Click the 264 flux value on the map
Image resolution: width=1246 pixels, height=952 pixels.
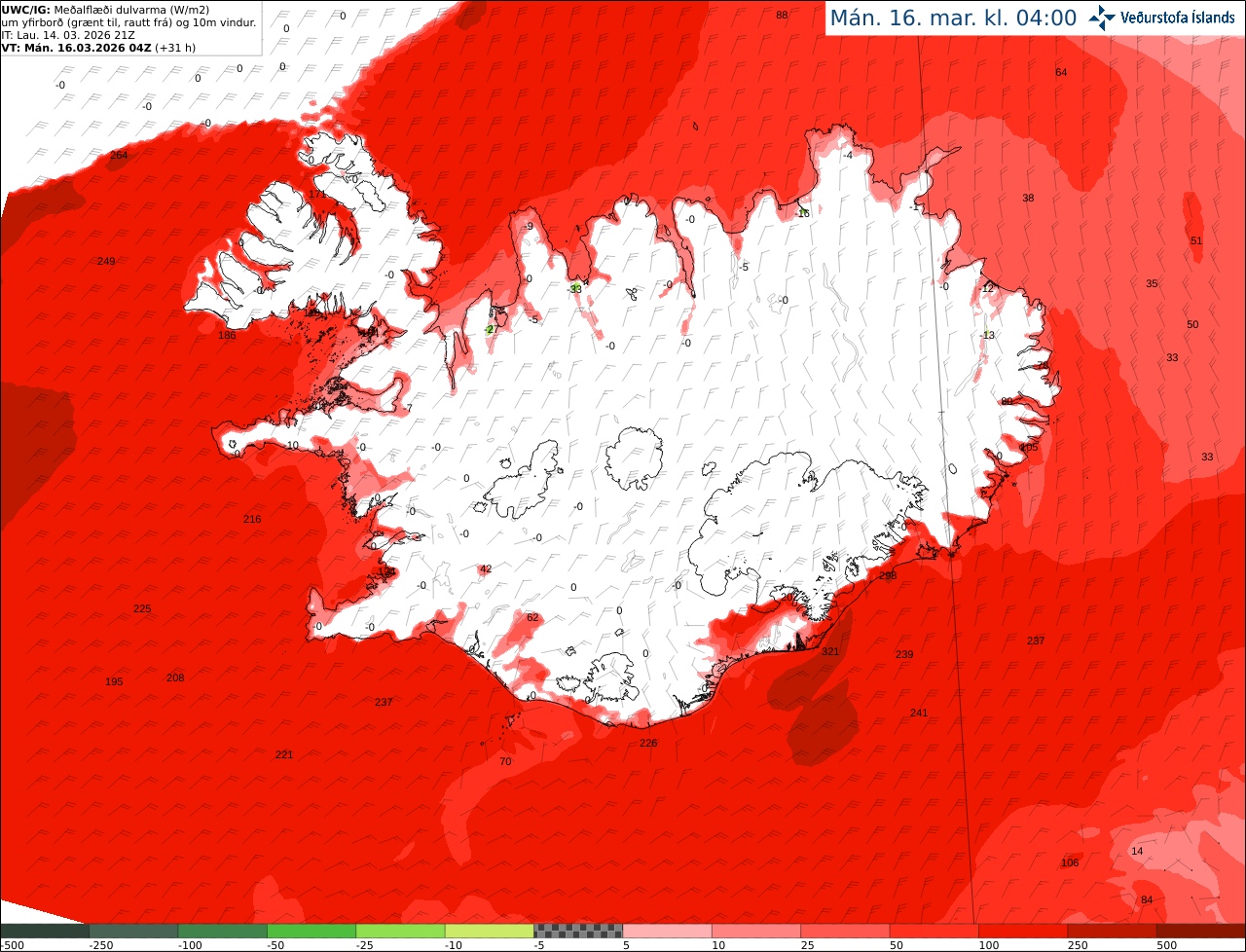[x=119, y=156]
